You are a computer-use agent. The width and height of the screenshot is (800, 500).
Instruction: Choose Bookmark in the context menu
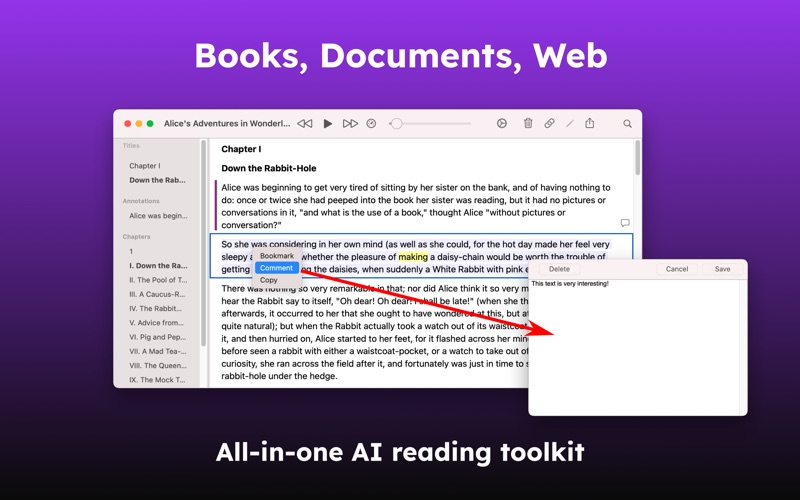coord(277,256)
